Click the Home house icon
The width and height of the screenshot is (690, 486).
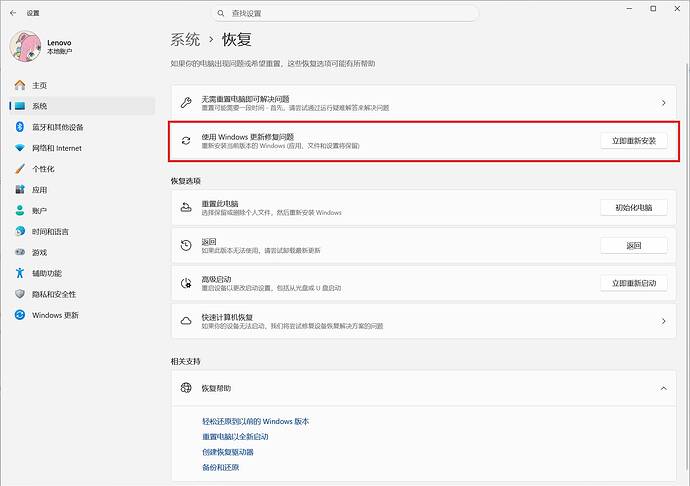(x=20, y=85)
